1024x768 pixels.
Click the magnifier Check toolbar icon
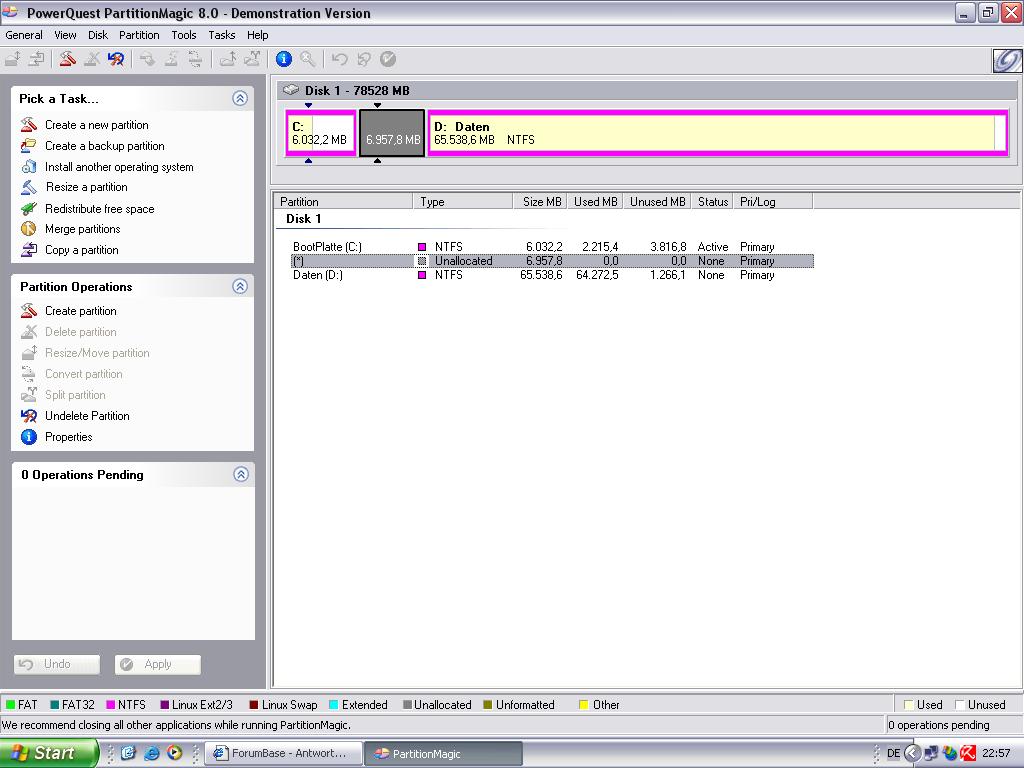click(308, 59)
